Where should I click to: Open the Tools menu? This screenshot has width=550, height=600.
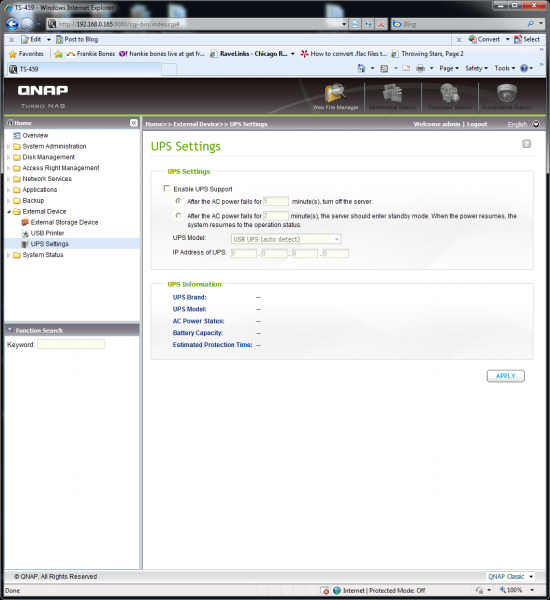[504, 68]
